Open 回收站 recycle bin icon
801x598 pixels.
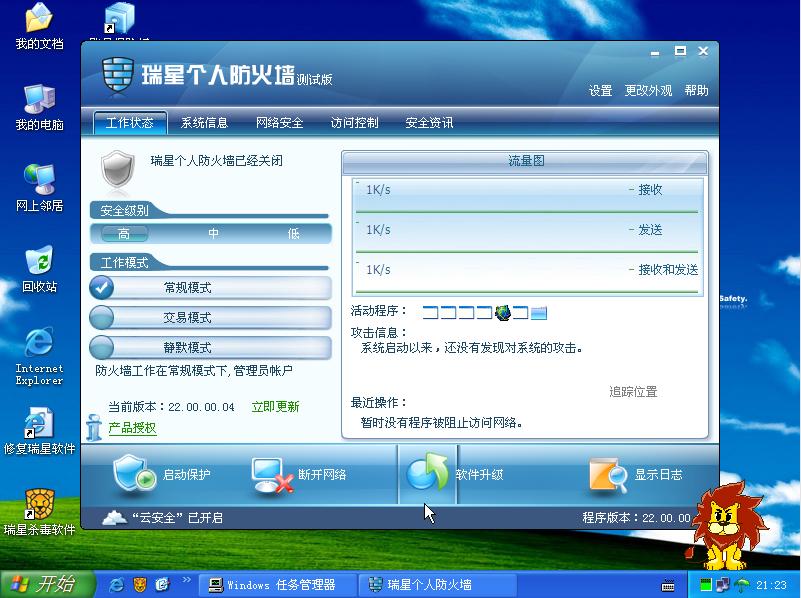pos(39,269)
